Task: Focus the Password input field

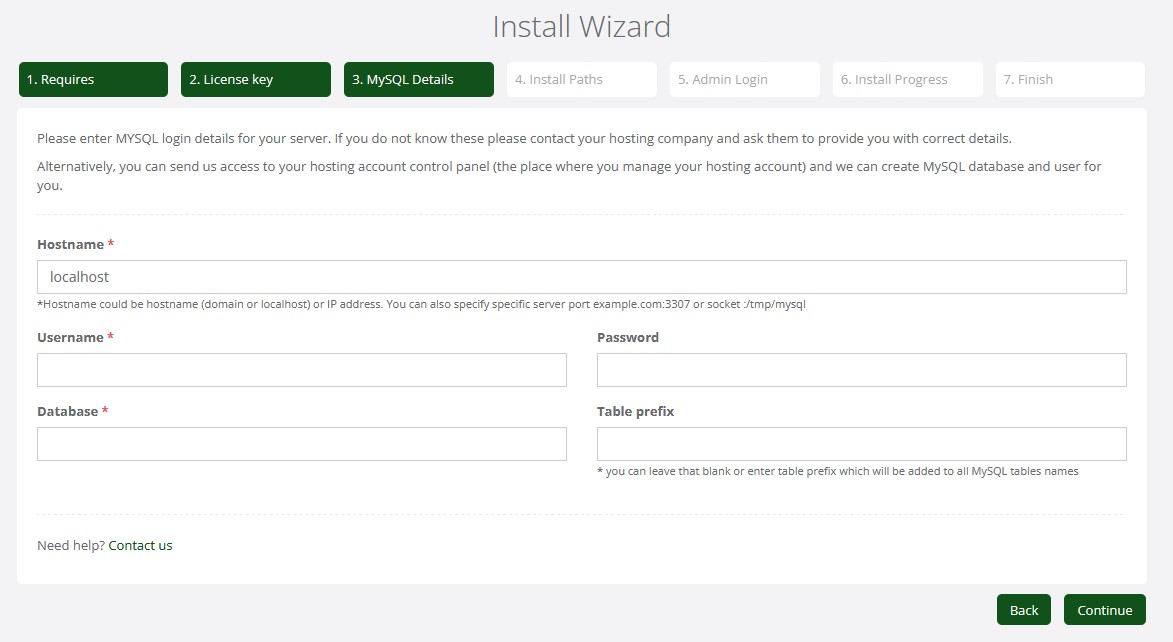Action: (861, 370)
